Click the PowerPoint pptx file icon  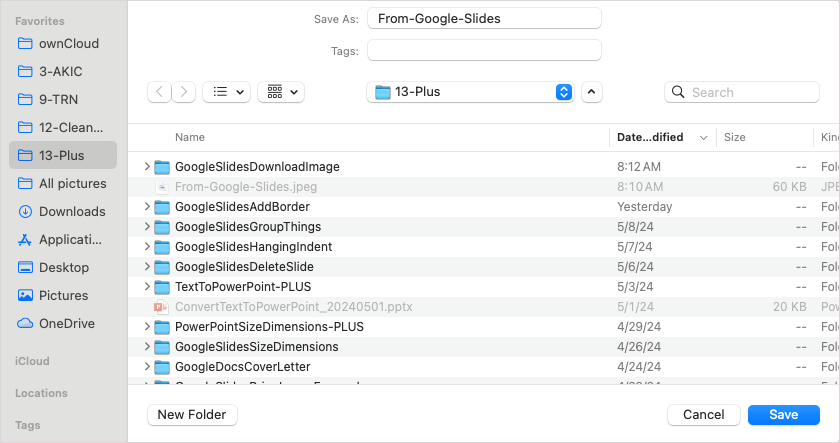[161, 307]
